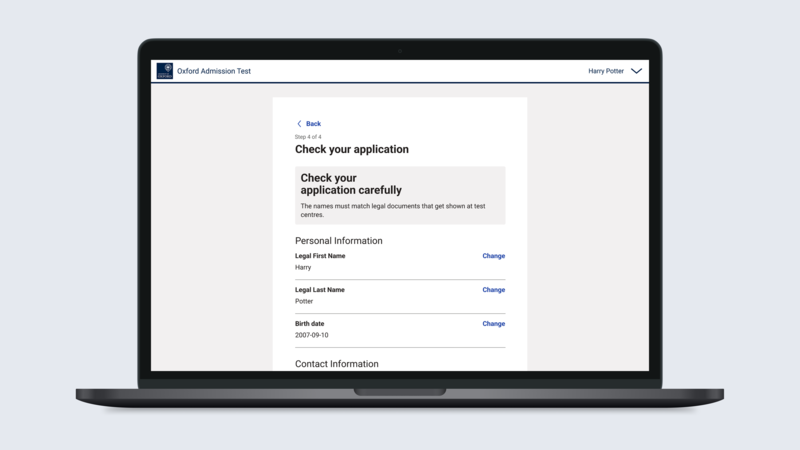Viewport: 800px width, 450px height.
Task: Click the Birth date field label
Action: pyautogui.click(x=309, y=324)
